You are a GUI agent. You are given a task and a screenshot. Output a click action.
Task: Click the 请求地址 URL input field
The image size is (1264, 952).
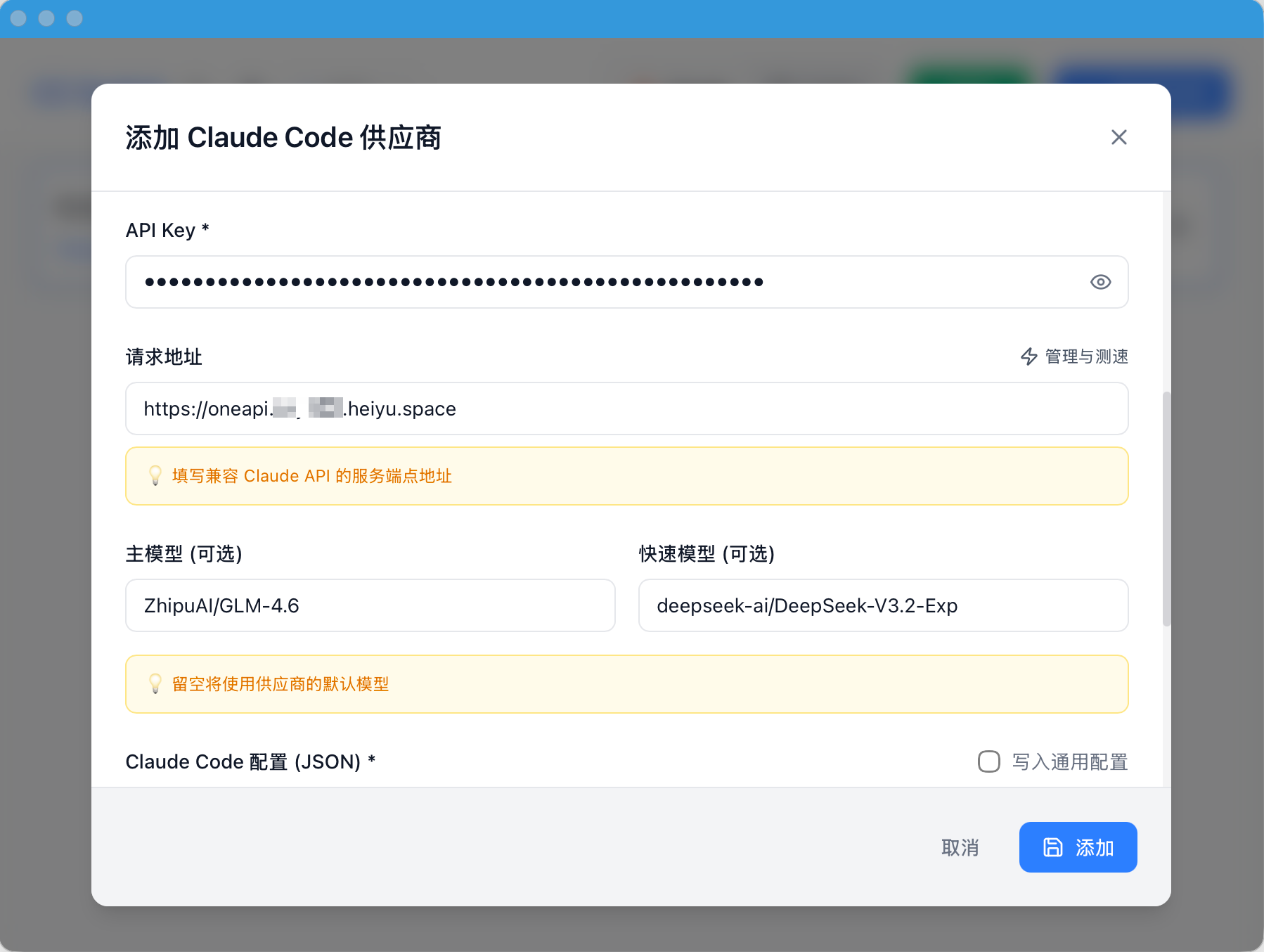(627, 409)
